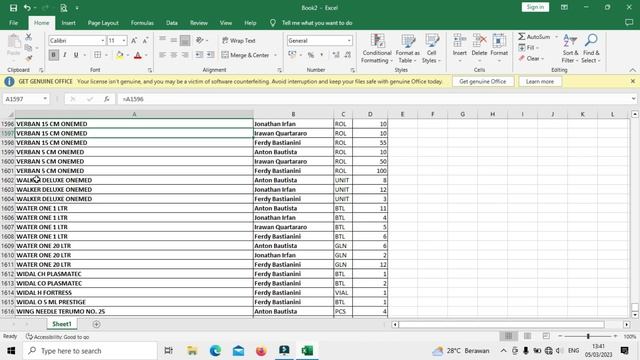
Task: Open Conditional Formatting menu
Action: [377, 49]
